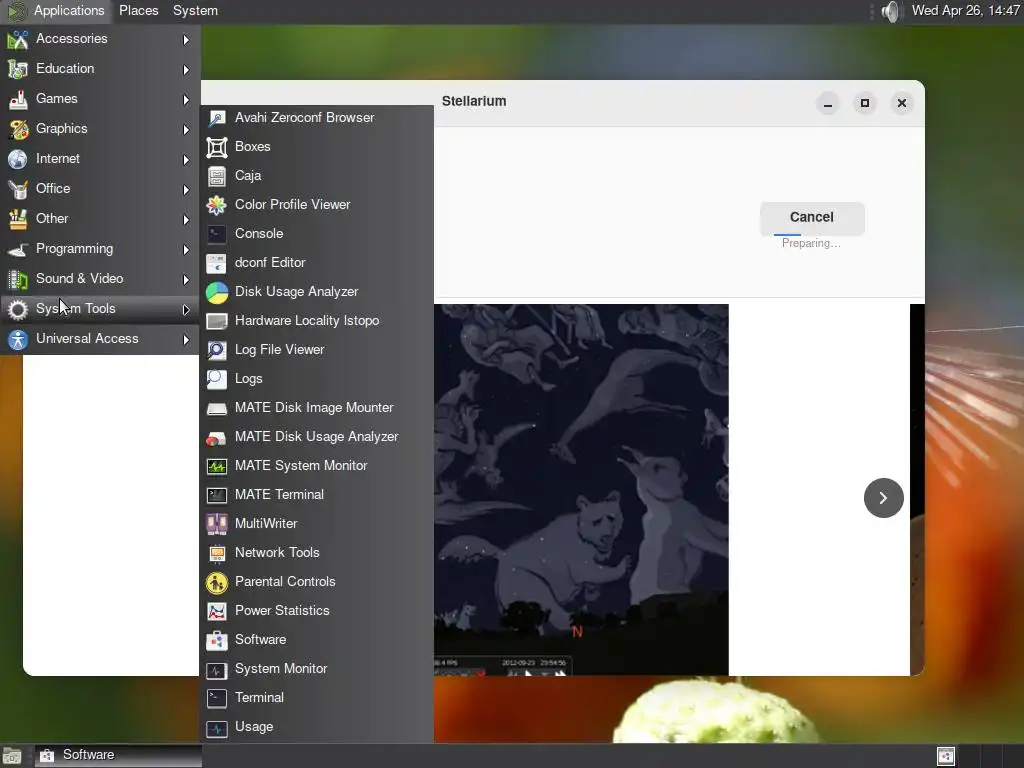Screen dimensions: 1024x768
Task: Open the Places menu
Action: [x=138, y=10]
